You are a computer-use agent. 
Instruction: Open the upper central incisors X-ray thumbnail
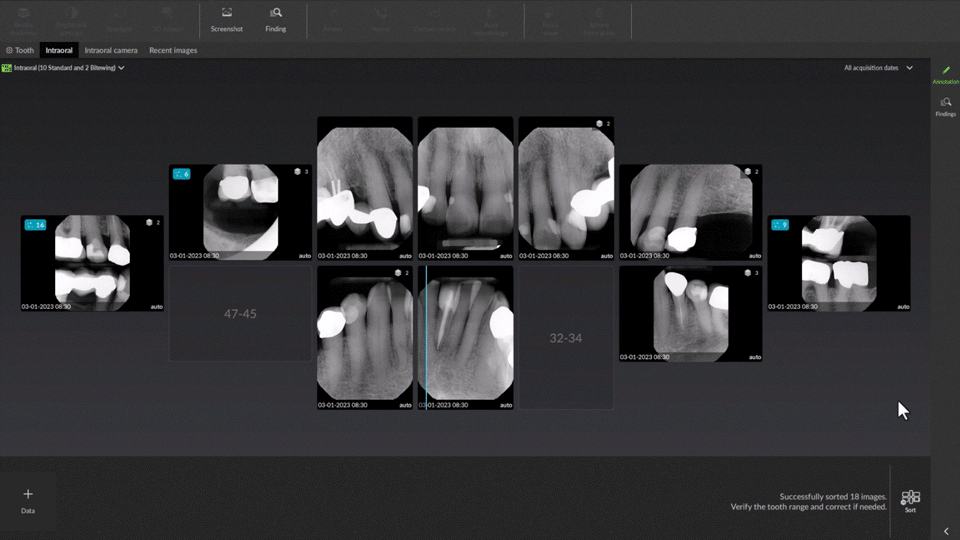(465, 188)
